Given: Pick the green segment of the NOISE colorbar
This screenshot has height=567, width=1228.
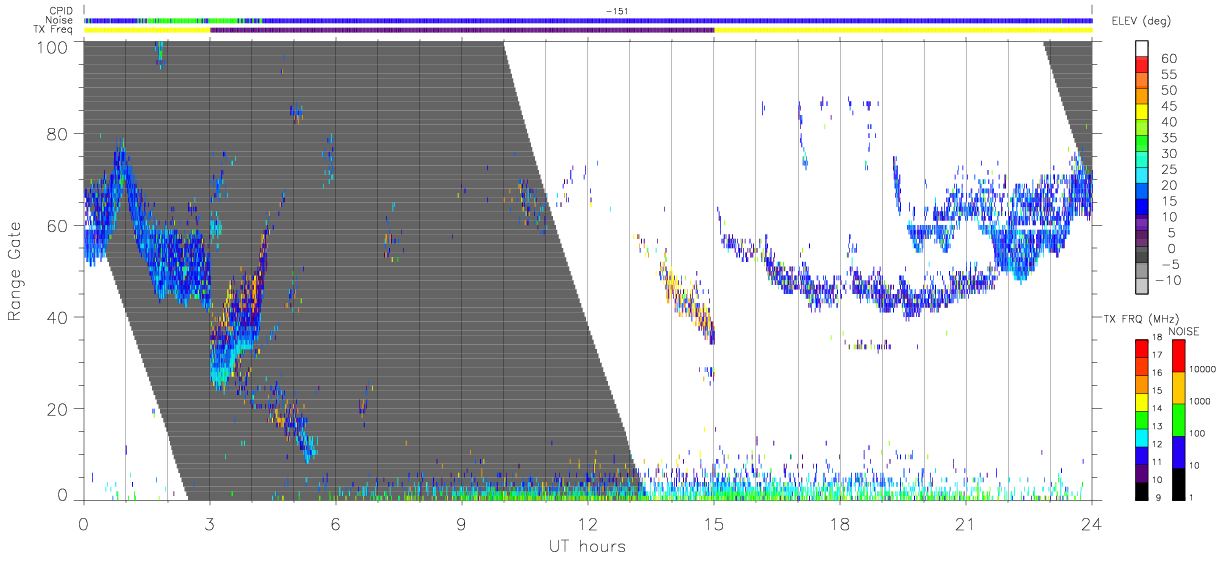Looking at the screenshot, I should coord(1179,420).
